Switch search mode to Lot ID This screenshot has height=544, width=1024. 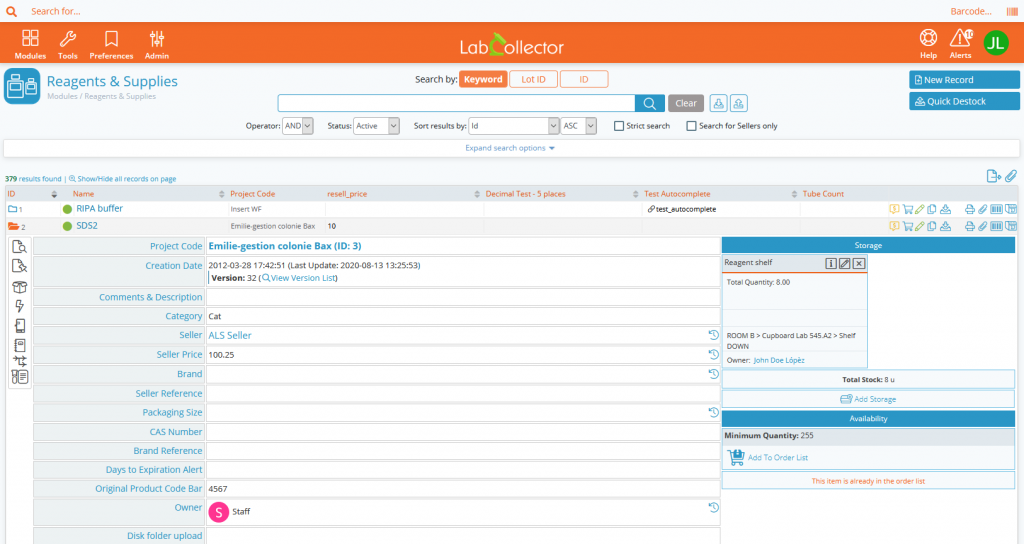pyautogui.click(x=533, y=79)
